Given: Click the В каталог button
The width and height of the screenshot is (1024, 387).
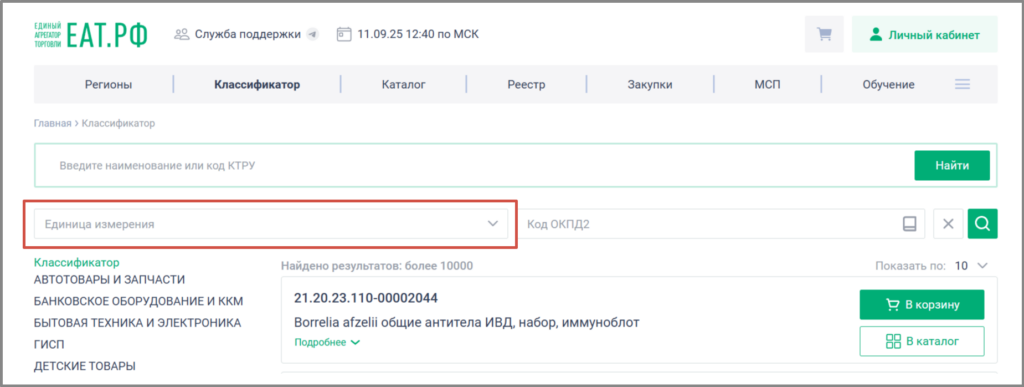Looking at the screenshot, I should 921,341.
